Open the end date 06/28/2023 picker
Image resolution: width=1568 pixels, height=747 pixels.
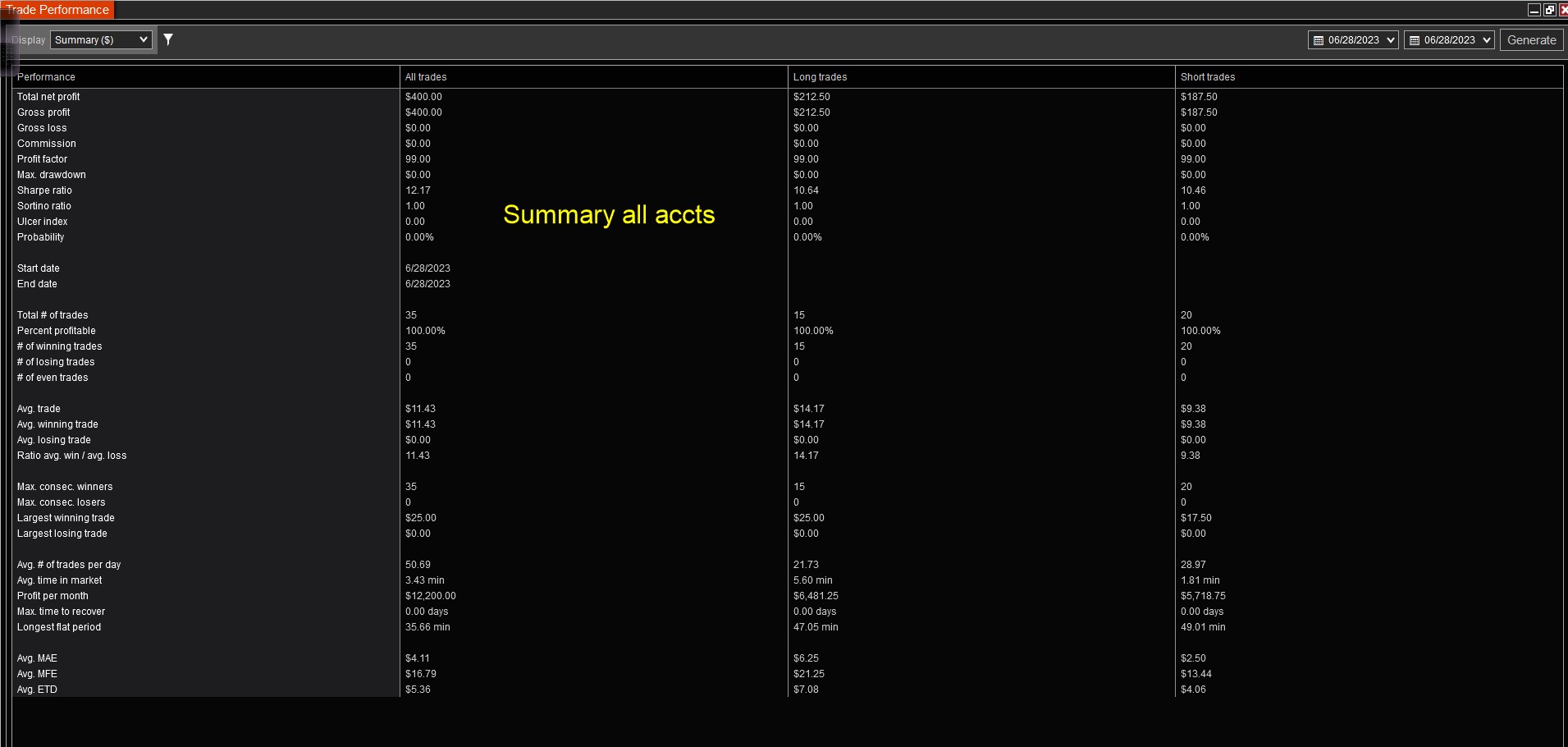pos(1449,39)
